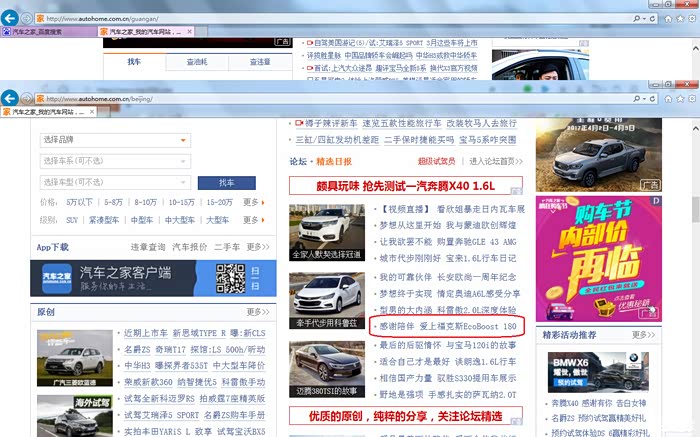Image resolution: width=700 pixels, height=437 pixels.
Task: Open the 迈腾380TSI的故事 car thumbnail
Action: 327,367
